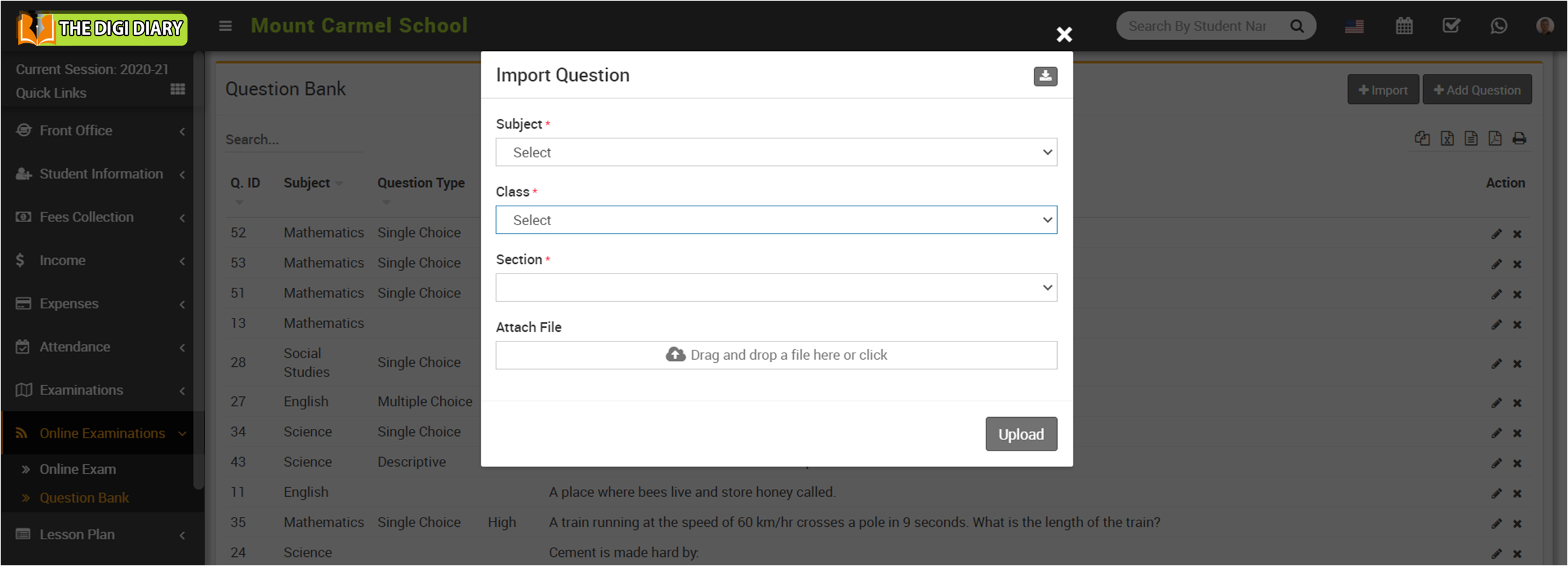Image resolution: width=1568 pixels, height=566 pixels.
Task: Open the Quick Links grid icon
Action: click(x=178, y=89)
